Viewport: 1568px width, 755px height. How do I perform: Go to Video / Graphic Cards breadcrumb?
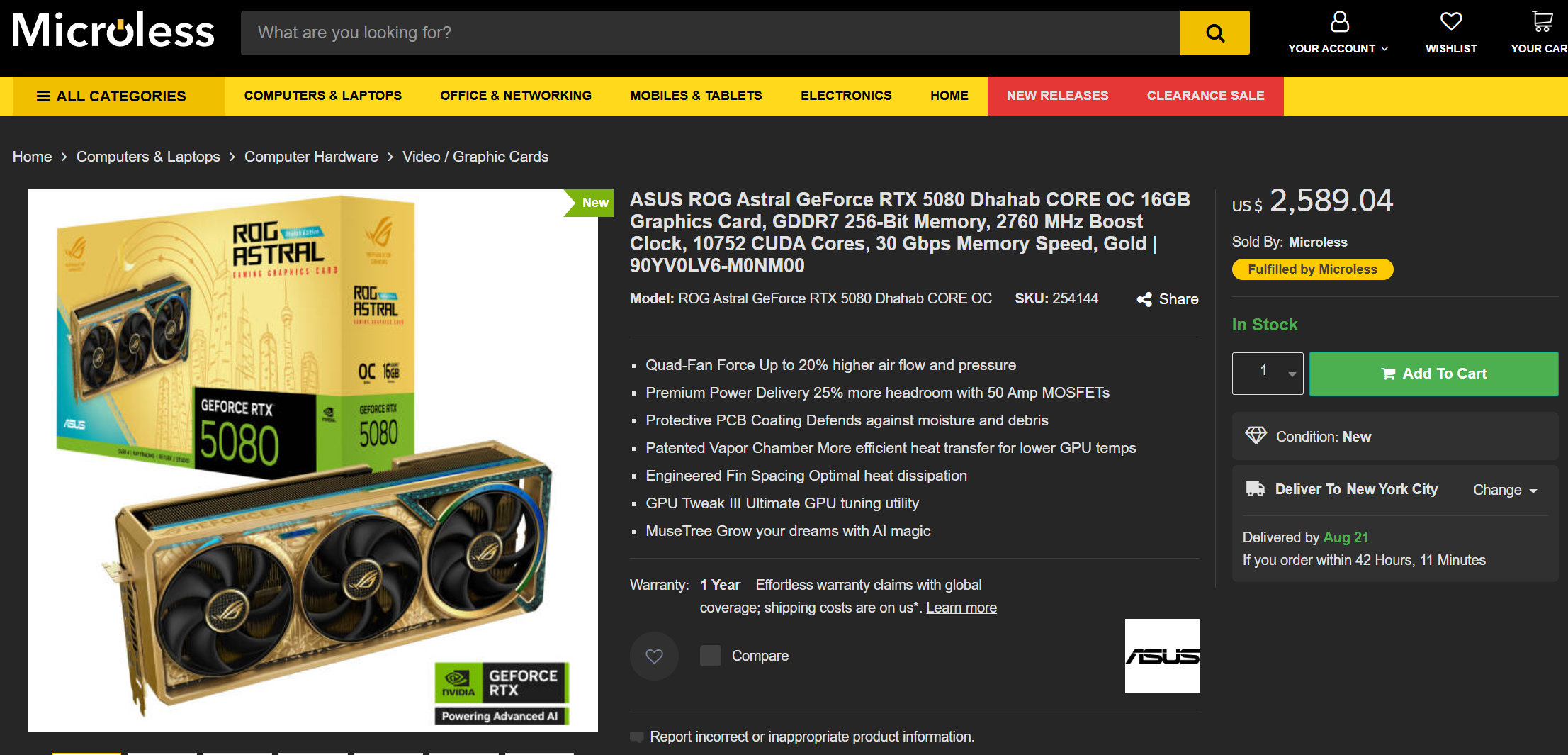point(475,157)
